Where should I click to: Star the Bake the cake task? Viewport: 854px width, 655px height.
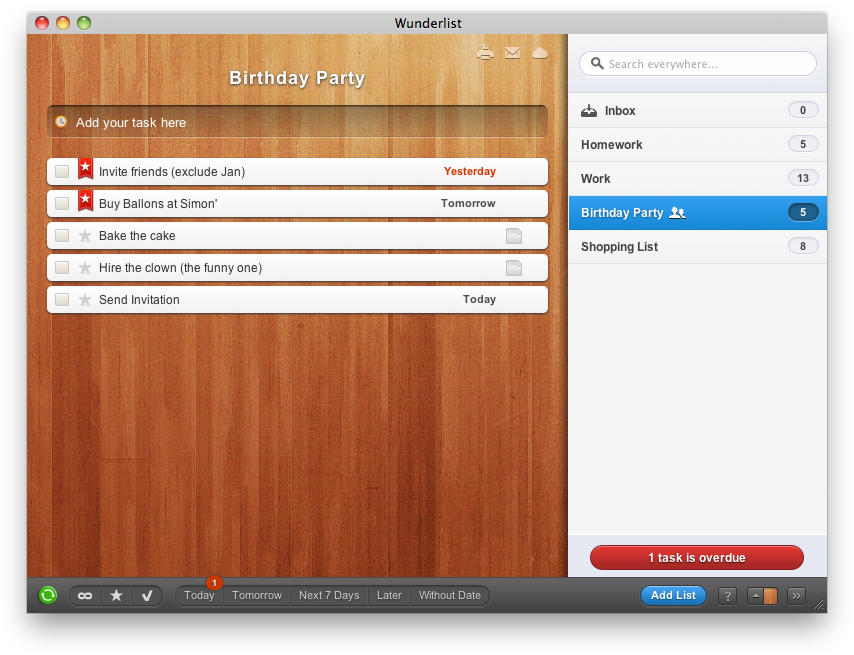(85, 236)
